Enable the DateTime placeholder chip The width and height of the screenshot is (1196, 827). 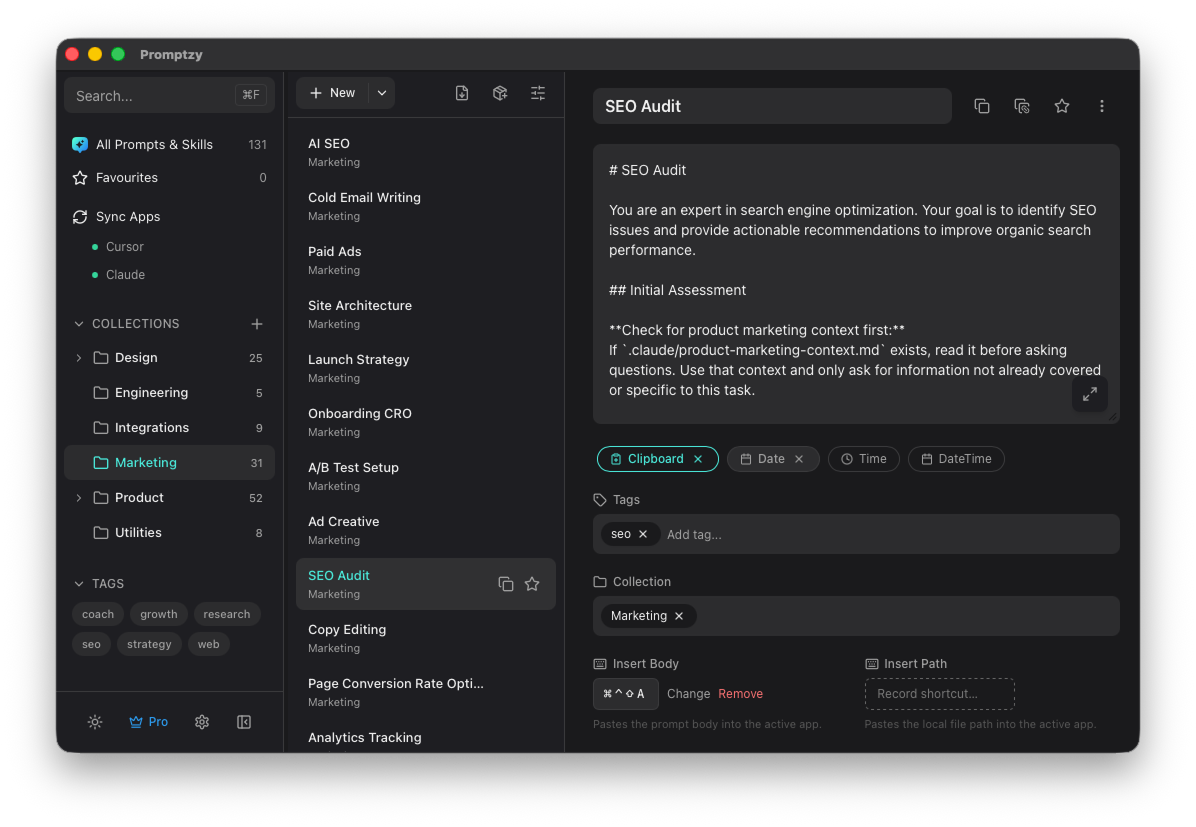(956, 458)
